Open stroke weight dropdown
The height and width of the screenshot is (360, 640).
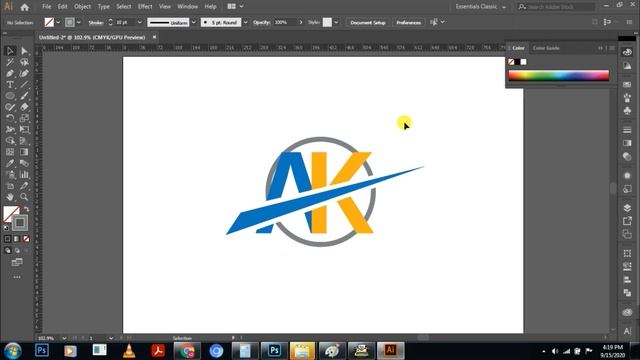click(140, 22)
